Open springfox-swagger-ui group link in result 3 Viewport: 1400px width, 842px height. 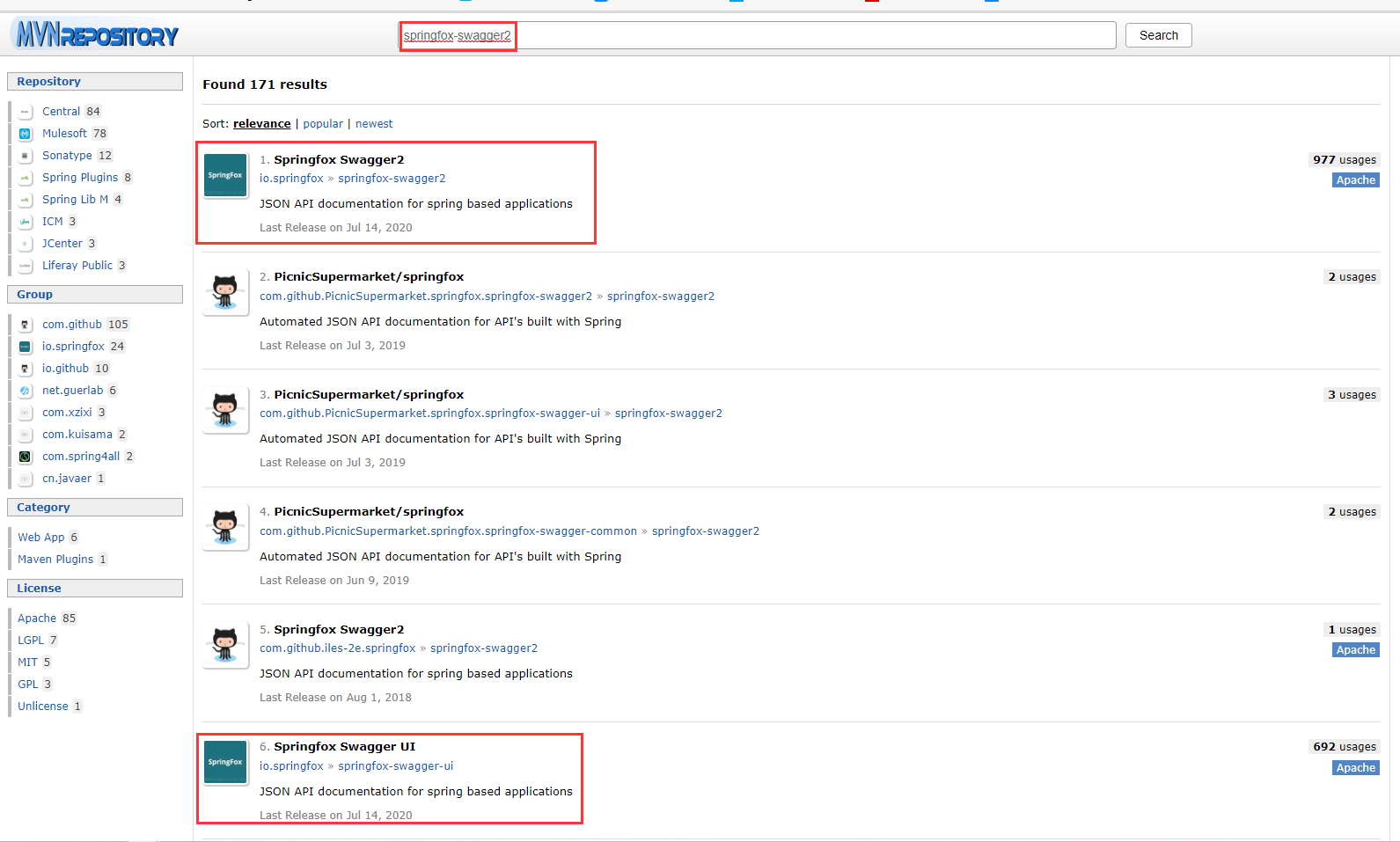[x=429, y=414]
